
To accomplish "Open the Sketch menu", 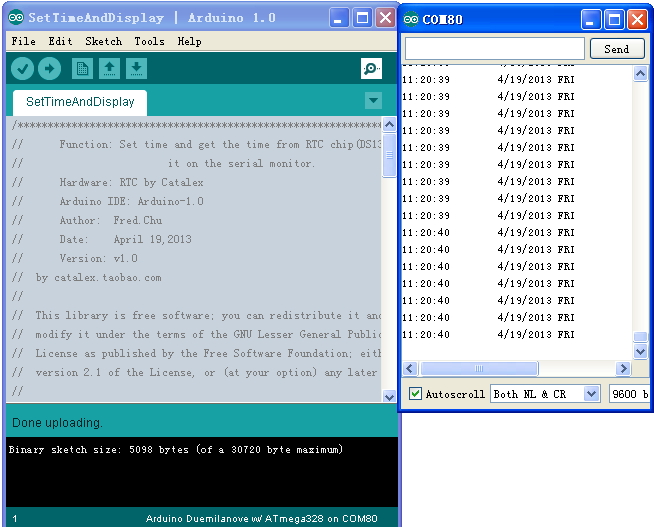I will click(x=103, y=41).
